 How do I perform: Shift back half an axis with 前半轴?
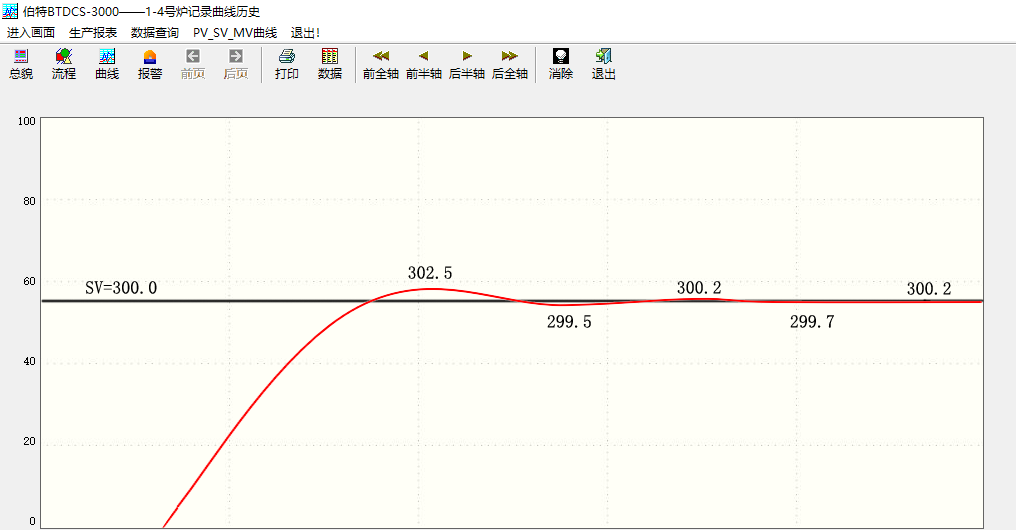pos(424,64)
